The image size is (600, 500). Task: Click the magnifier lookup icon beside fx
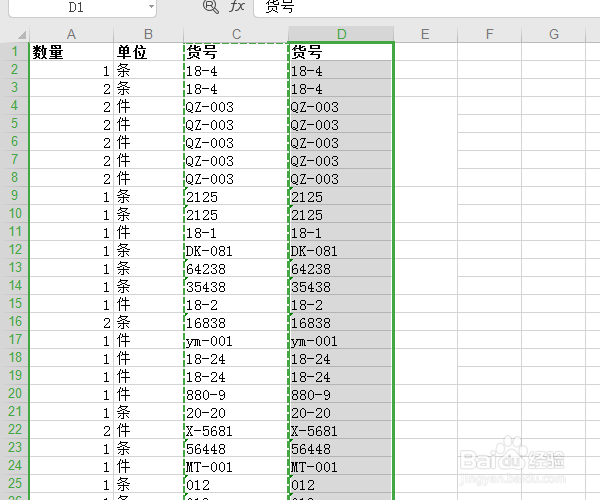tap(210, 6)
